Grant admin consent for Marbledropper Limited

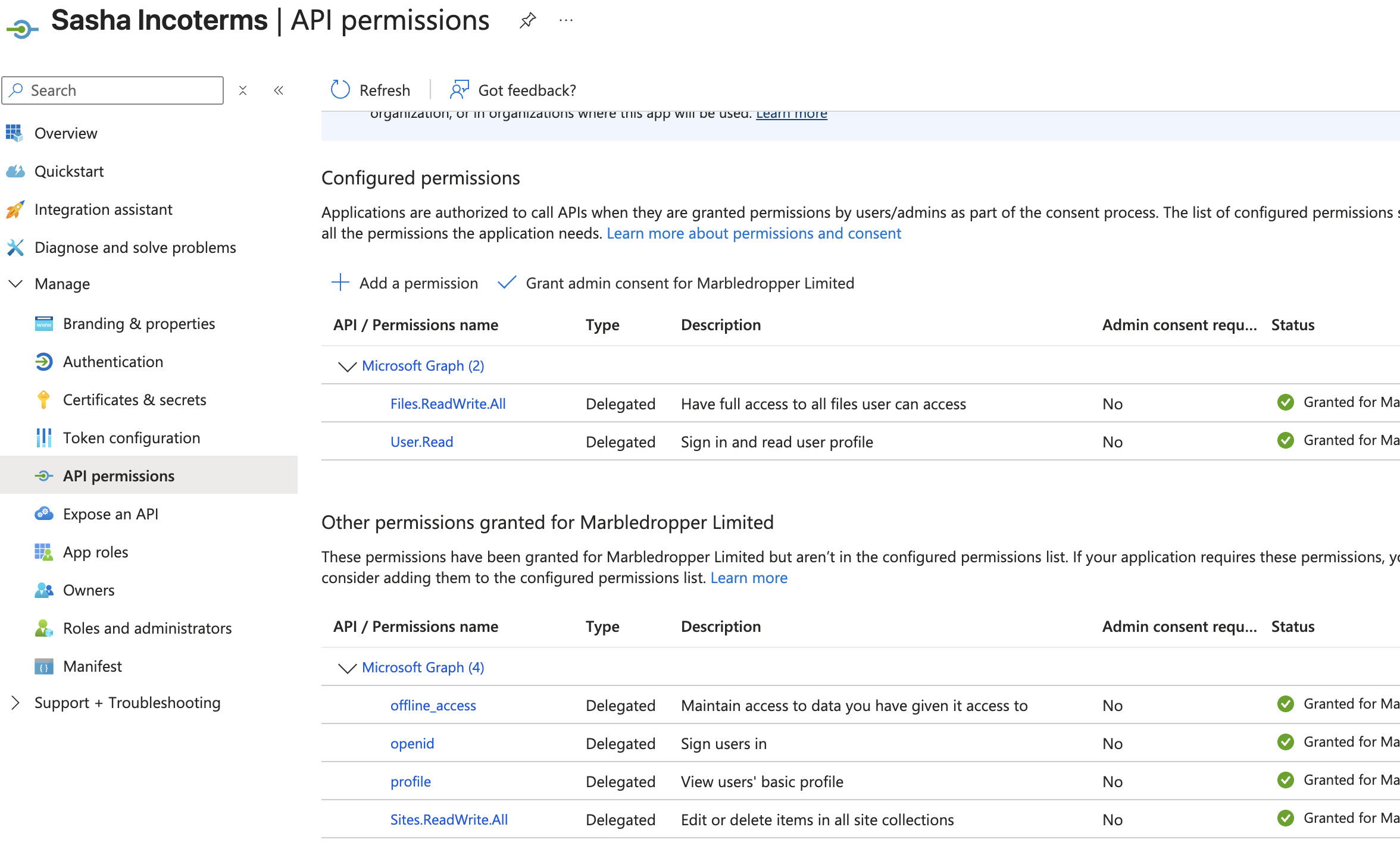coord(689,283)
